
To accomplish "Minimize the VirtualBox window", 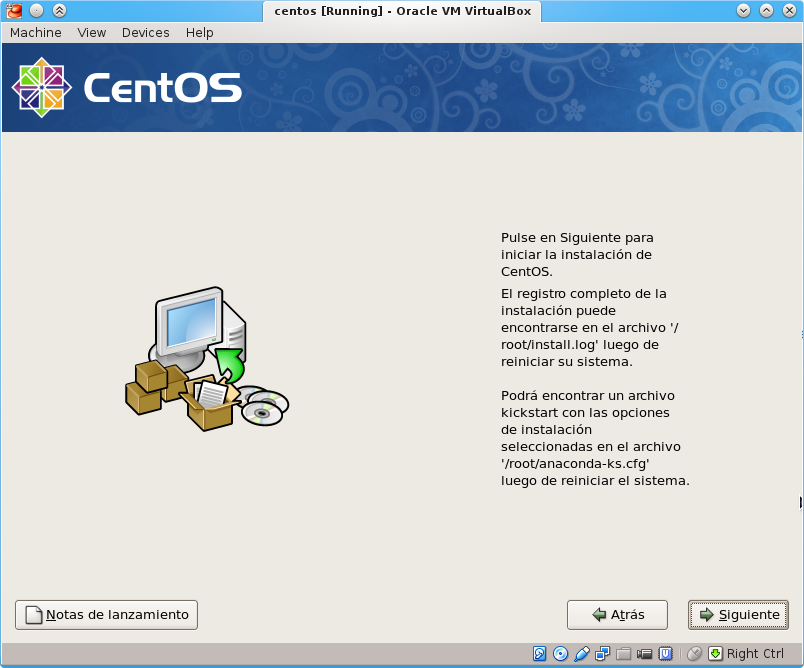I will click(743, 10).
